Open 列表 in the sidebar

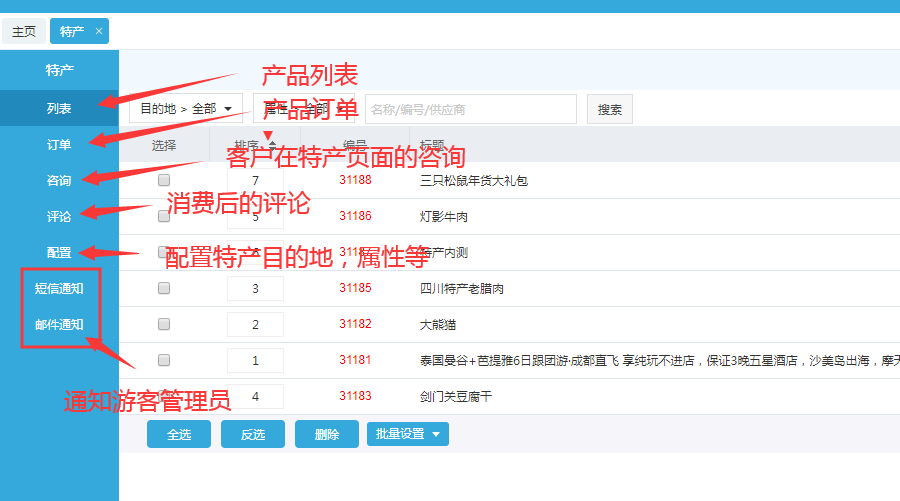[59, 108]
